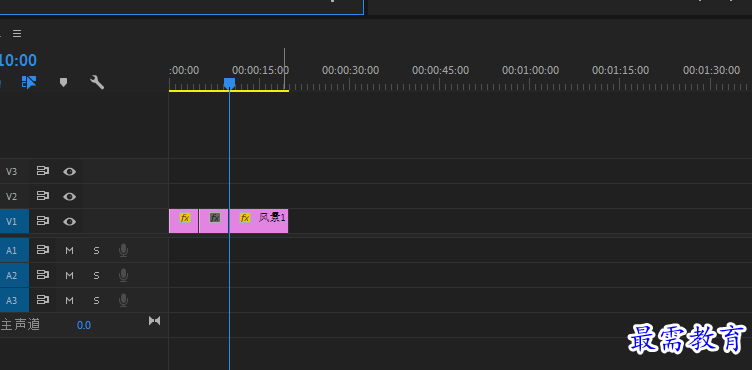This screenshot has width=752, height=370.
Task: Enable voice-over record on track A1
Action: coord(123,251)
